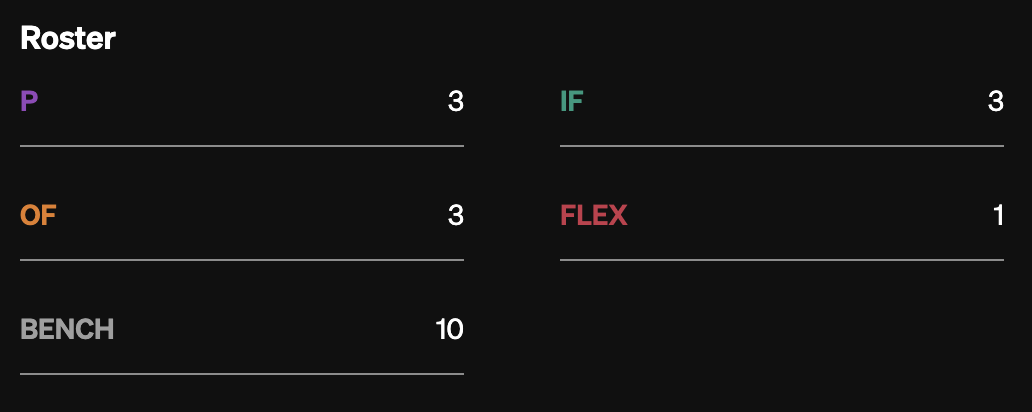Click the divider line under the FLEX row
This screenshot has height=412, width=1032.
click(782, 260)
